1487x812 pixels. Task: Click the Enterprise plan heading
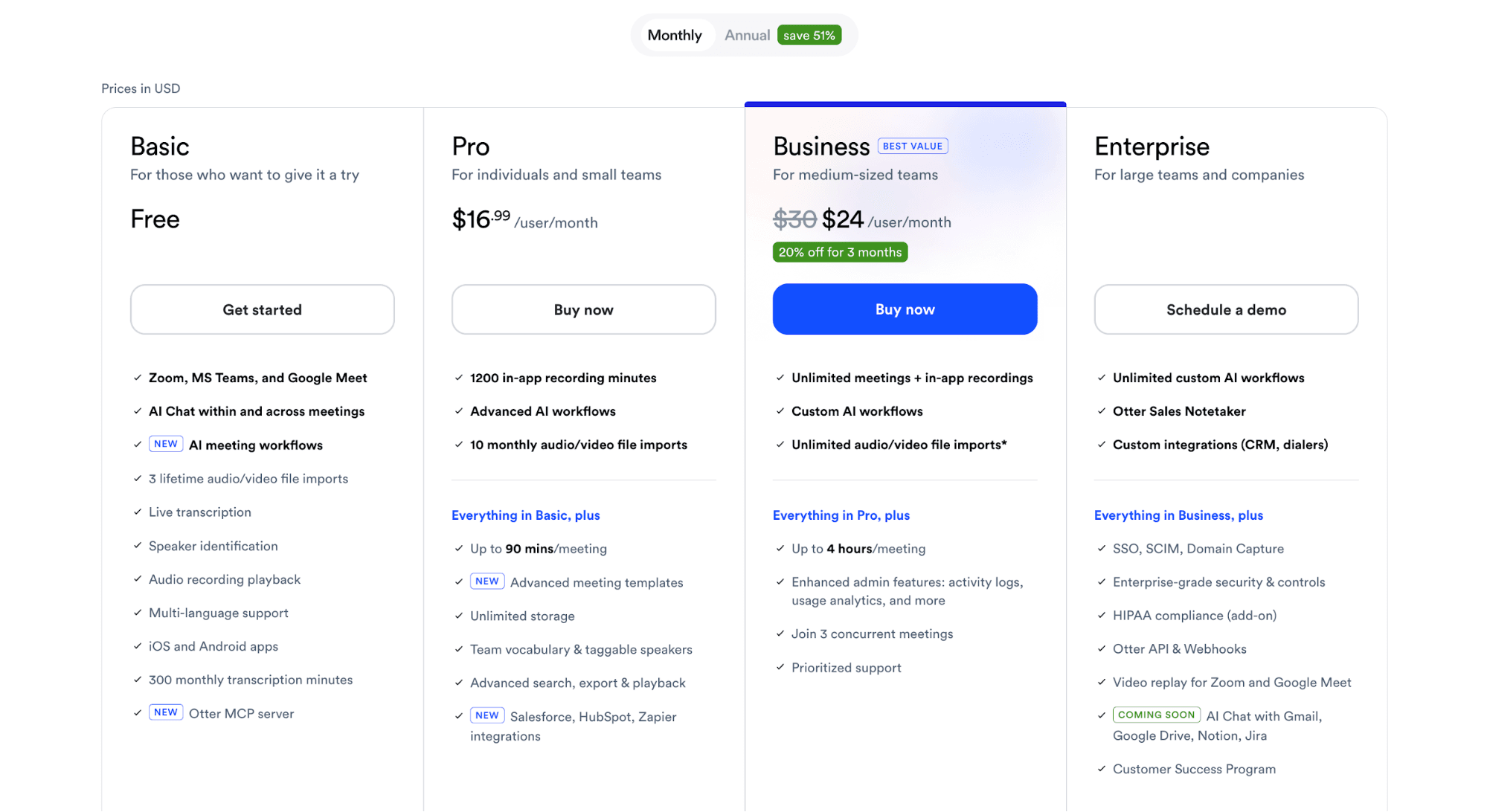click(1152, 146)
